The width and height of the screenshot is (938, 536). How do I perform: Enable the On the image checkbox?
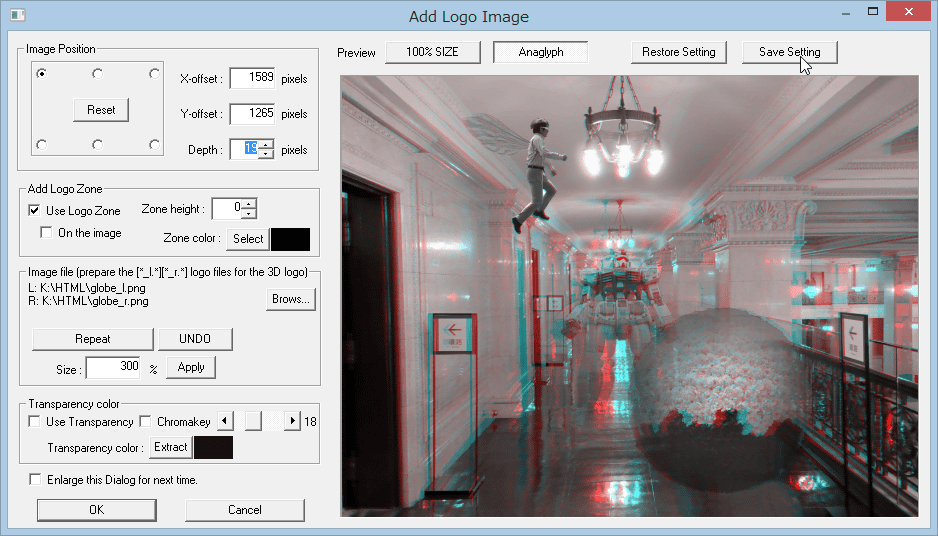pos(46,232)
